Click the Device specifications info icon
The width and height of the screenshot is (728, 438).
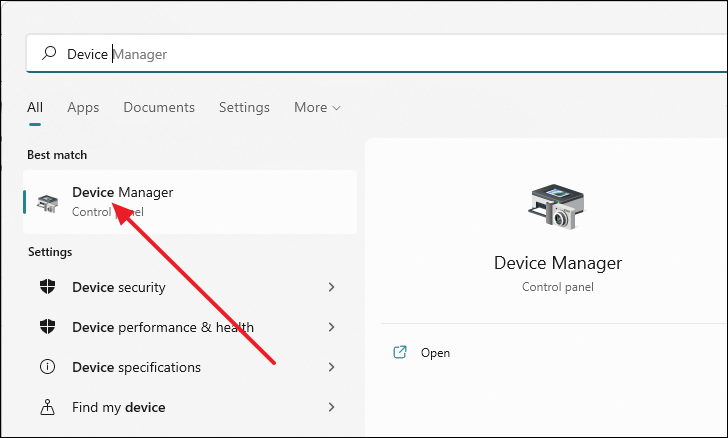(47, 366)
